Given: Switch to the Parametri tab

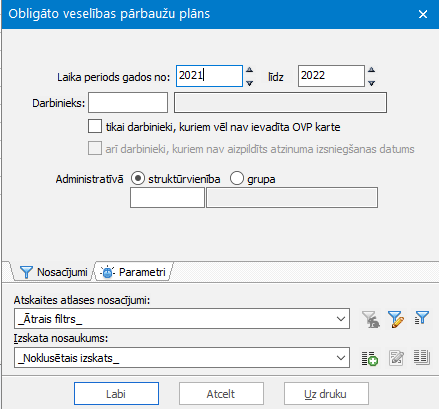Looking at the screenshot, I should pos(134,272).
